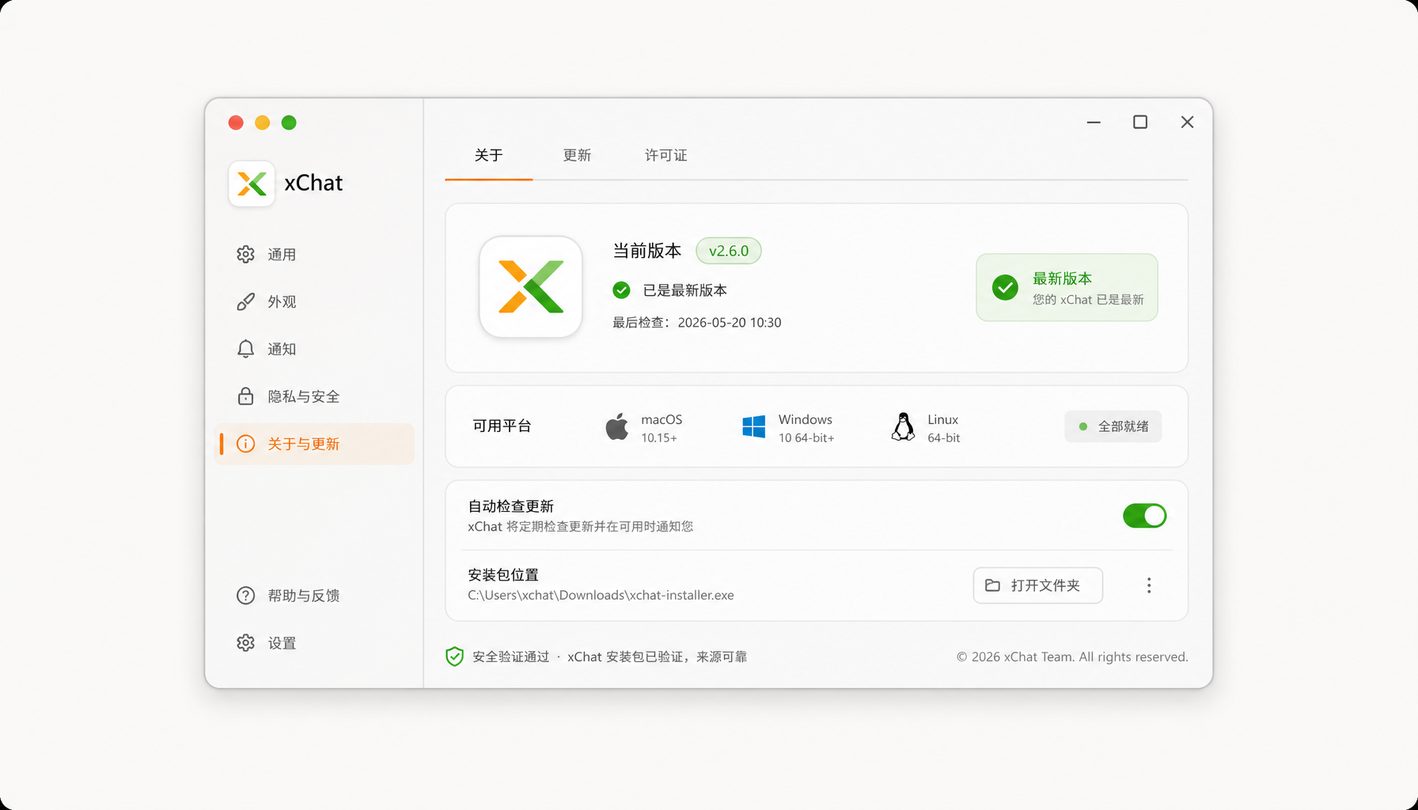Click the © 2026 xChat Team copyright text
The width and height of the screenshot is (1418, 810).
[1072, 657]
